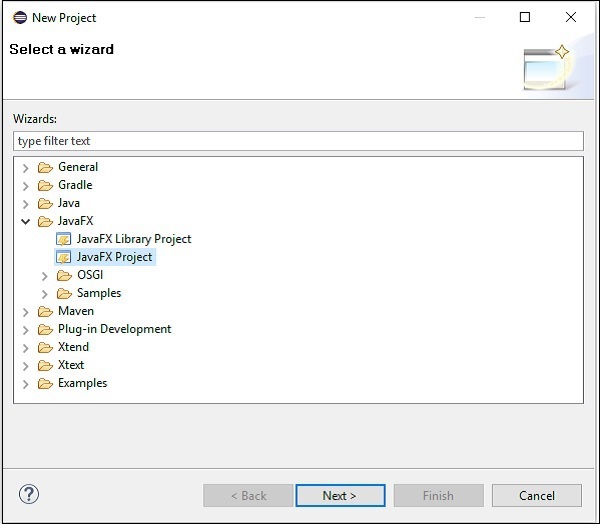Click the Maven folder icon

pyautogui.click(x=45, y=311)
